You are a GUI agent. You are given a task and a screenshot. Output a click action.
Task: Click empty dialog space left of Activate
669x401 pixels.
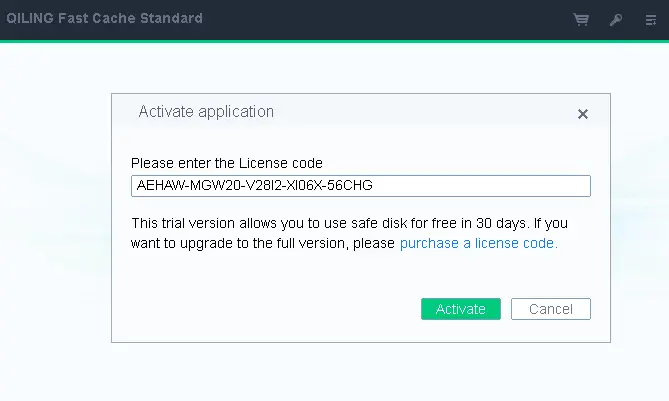pyautogui.click(x=270, y=309)
